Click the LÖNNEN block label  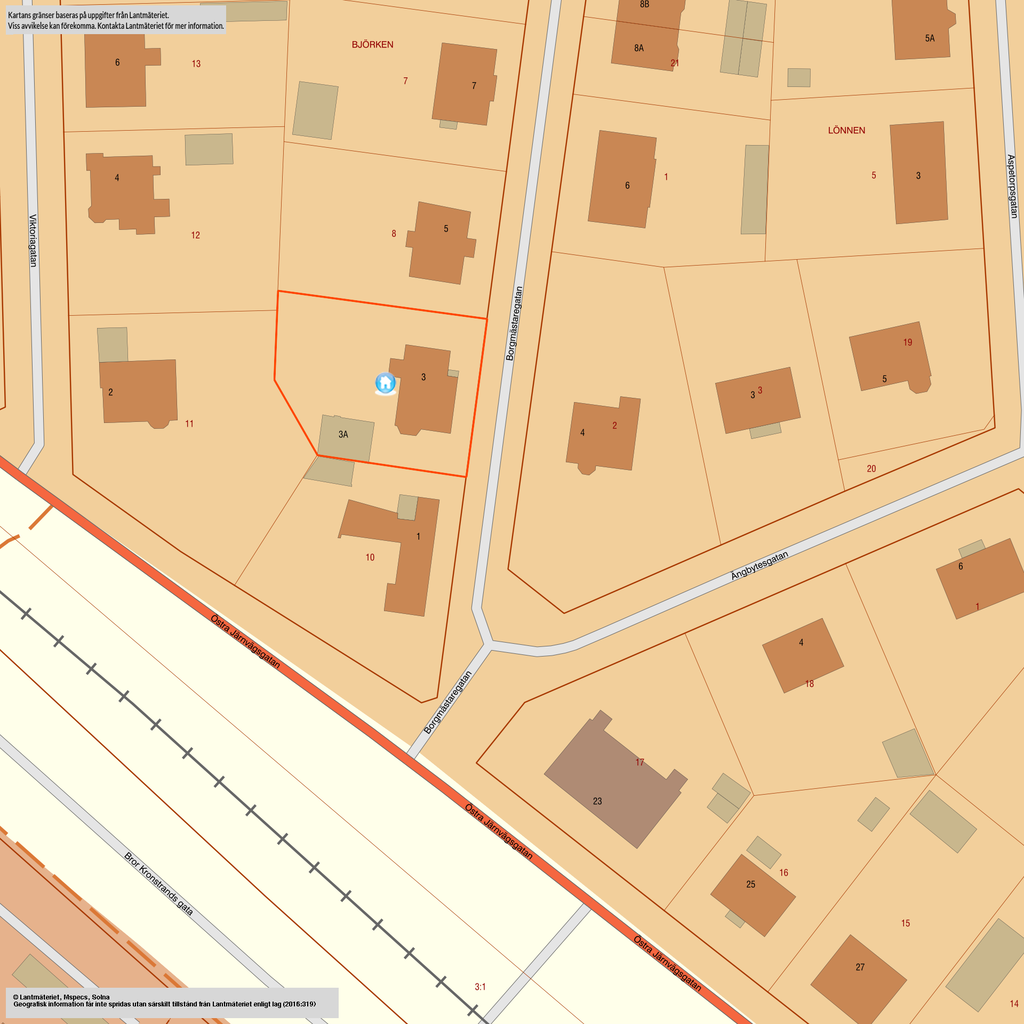pos(846,130)
